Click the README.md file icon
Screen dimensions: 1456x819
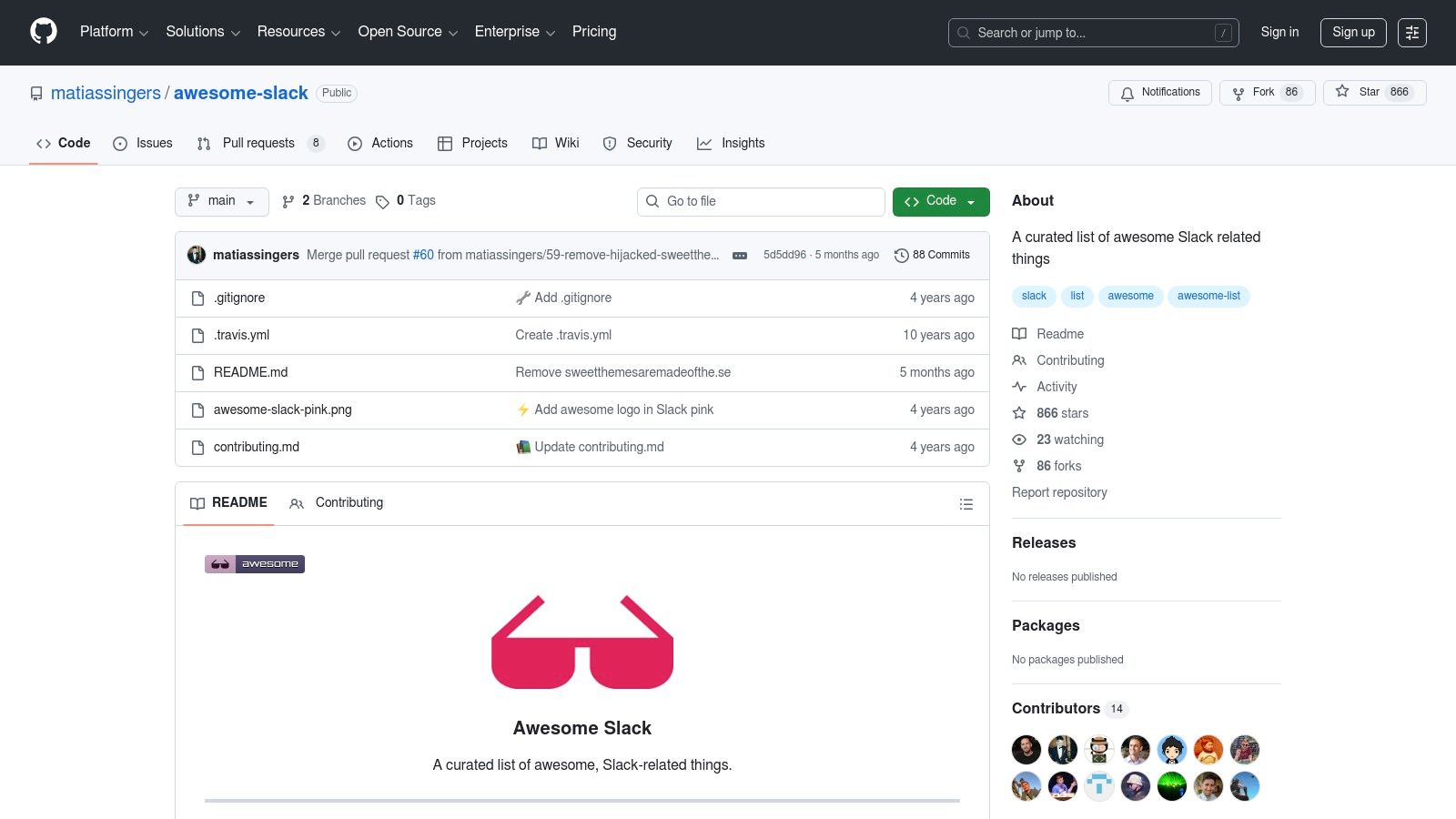(x=197, y=373)
